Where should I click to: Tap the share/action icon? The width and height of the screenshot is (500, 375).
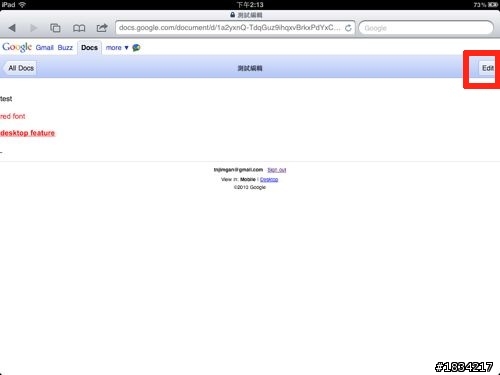point(102,28)
